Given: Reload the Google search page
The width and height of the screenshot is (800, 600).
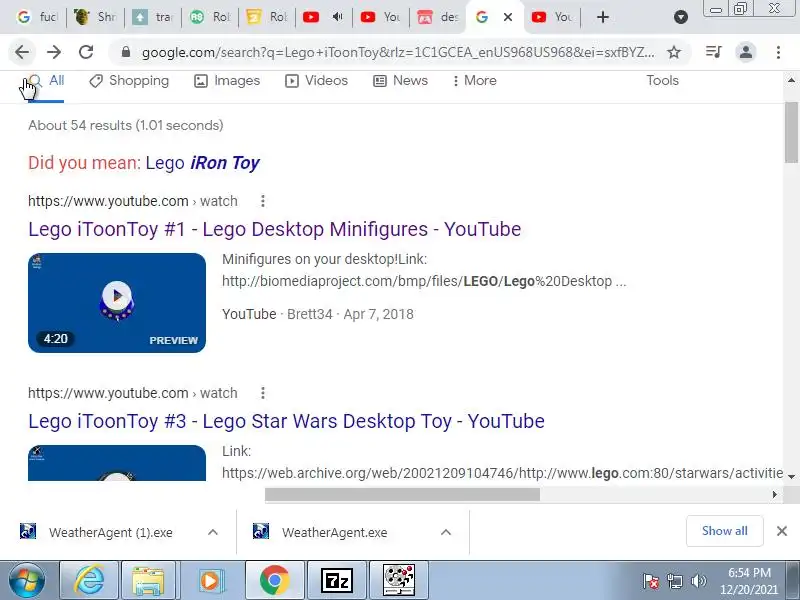Looking at the screenshot, I should coord(86,52).
